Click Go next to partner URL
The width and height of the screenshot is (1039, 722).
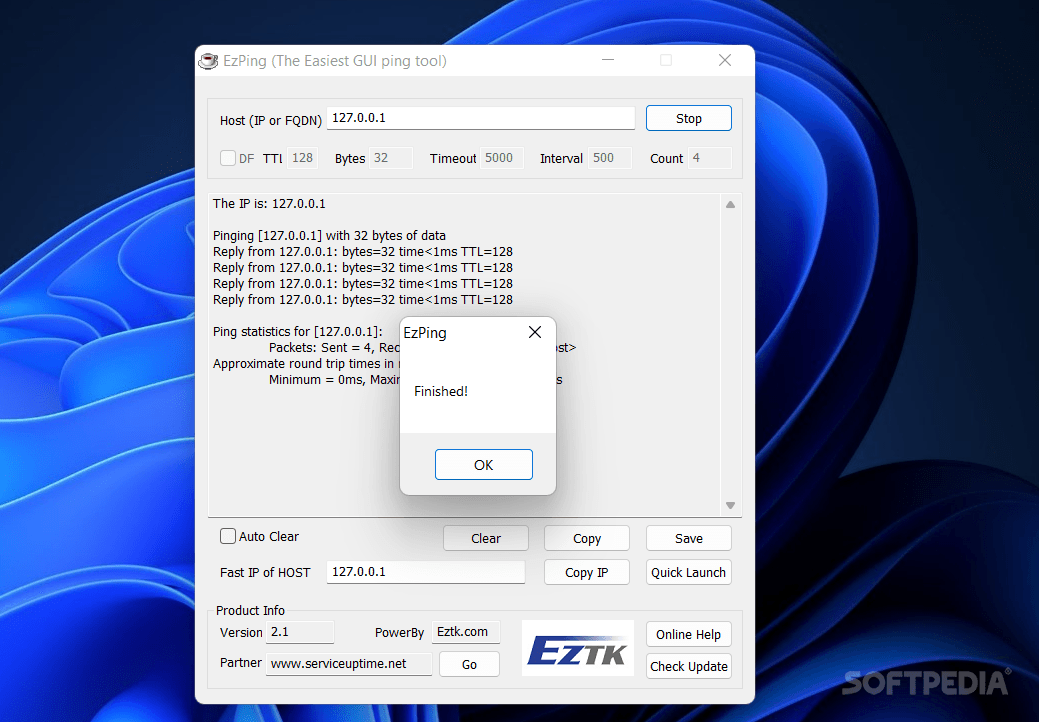[469, 664]
